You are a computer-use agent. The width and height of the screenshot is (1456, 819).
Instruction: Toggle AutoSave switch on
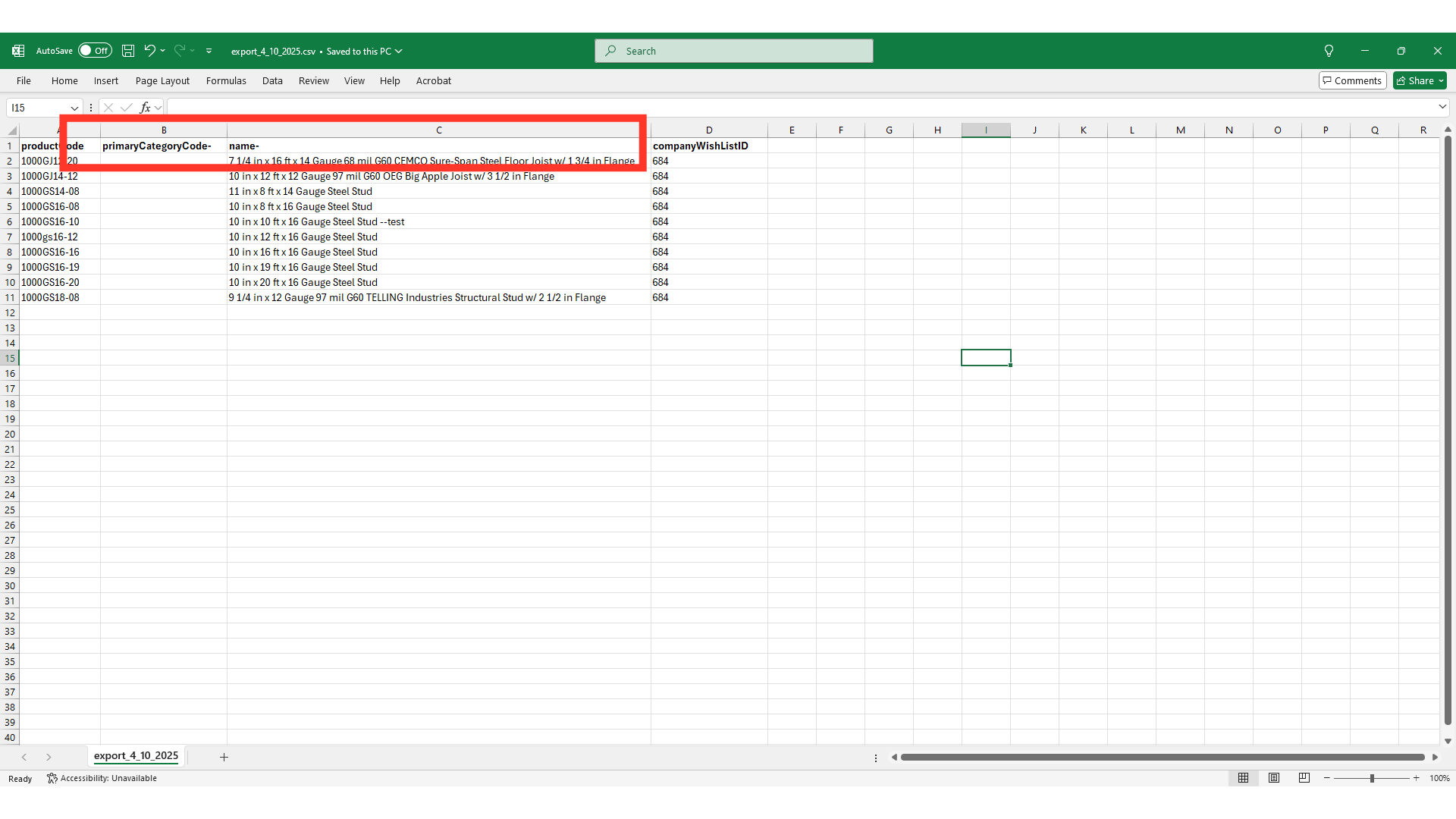pyautogui.click(x=95, y=51)
